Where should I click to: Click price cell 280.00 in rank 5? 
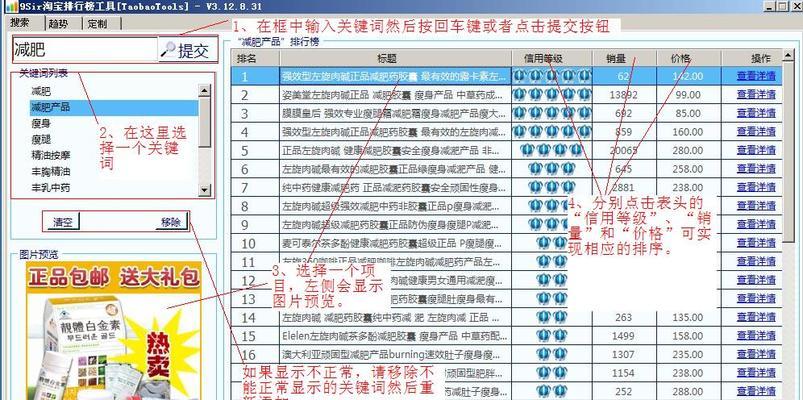(688, 150)
